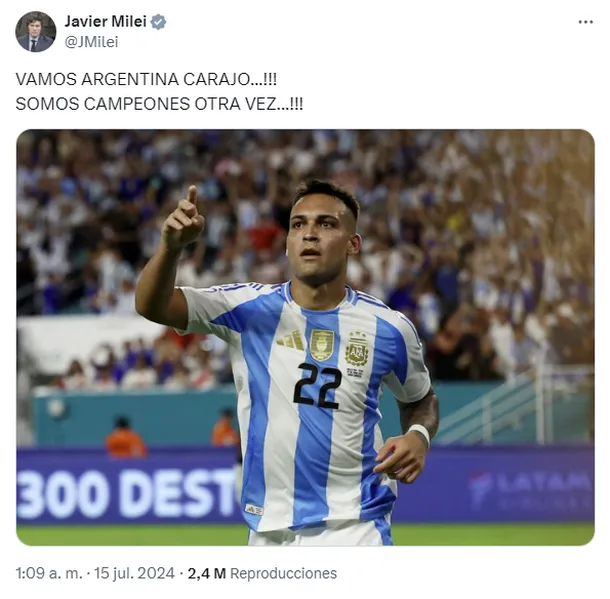Click the gold champions badge at the jersey's center
This screenshot has height=599, width=610.
(322, 345)
